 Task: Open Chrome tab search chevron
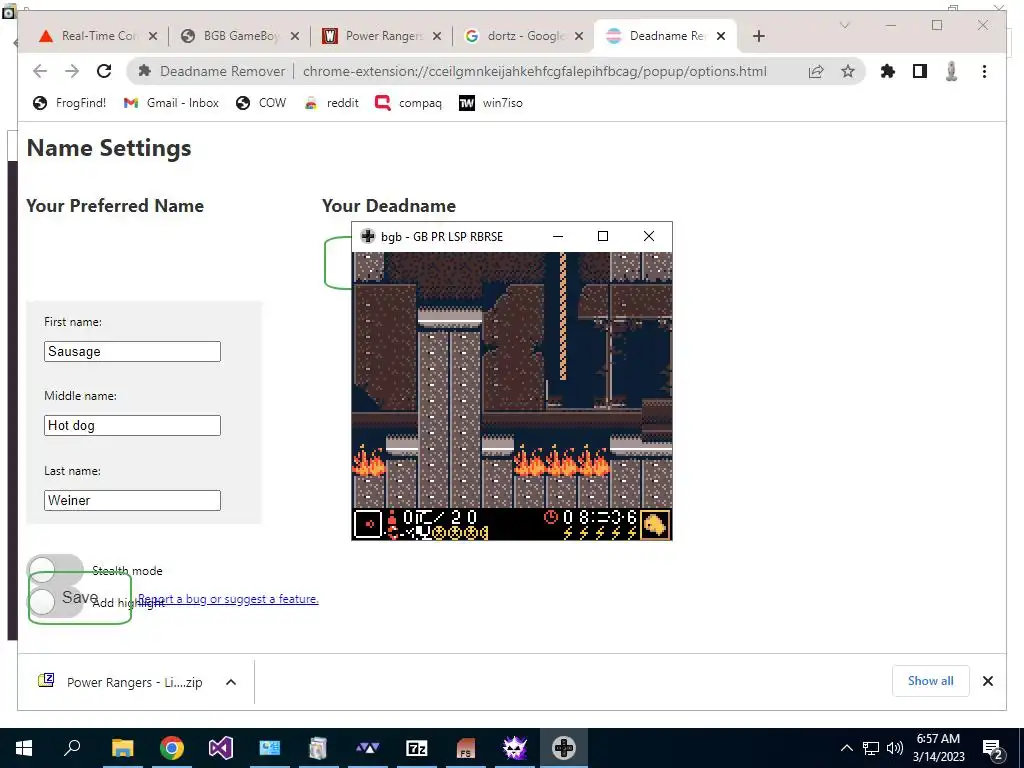[844, 25]
